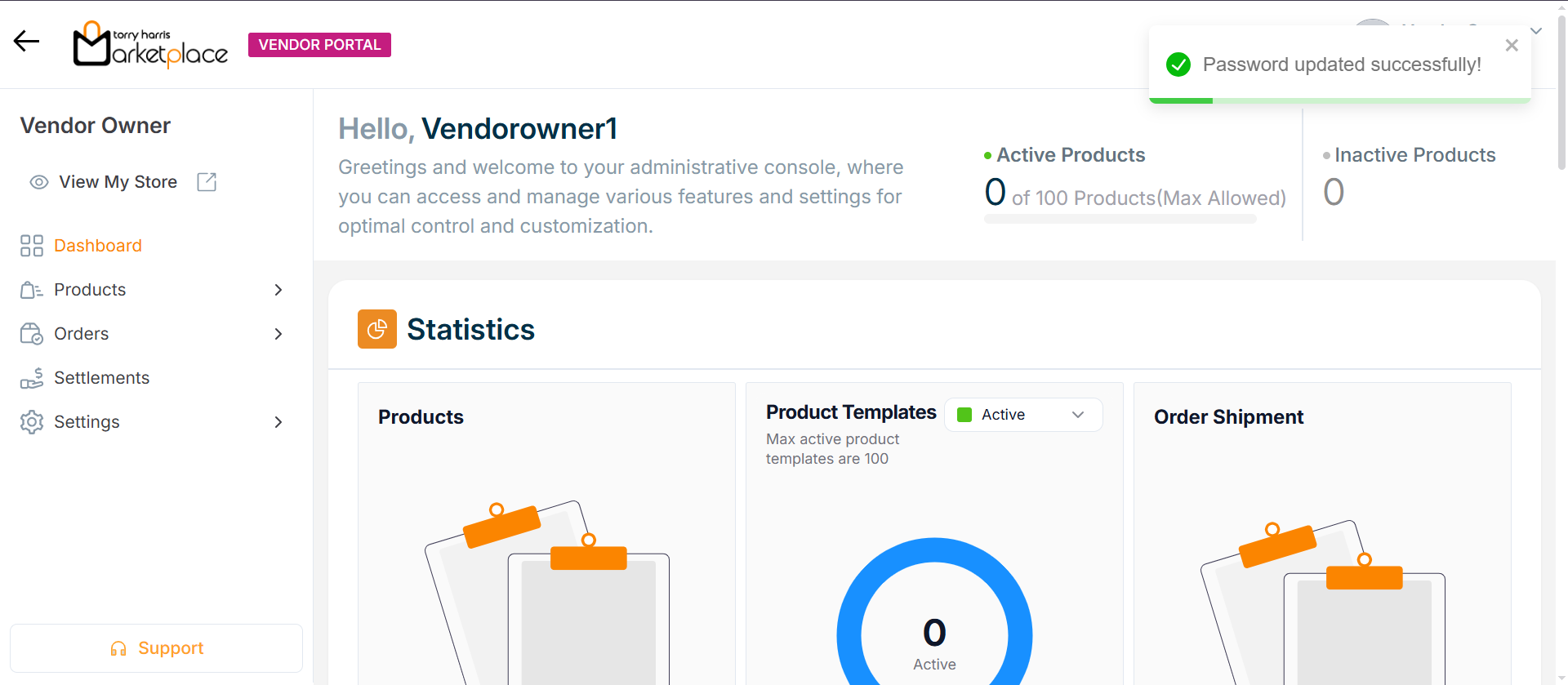Dismiss the password updated notification

1512,46
